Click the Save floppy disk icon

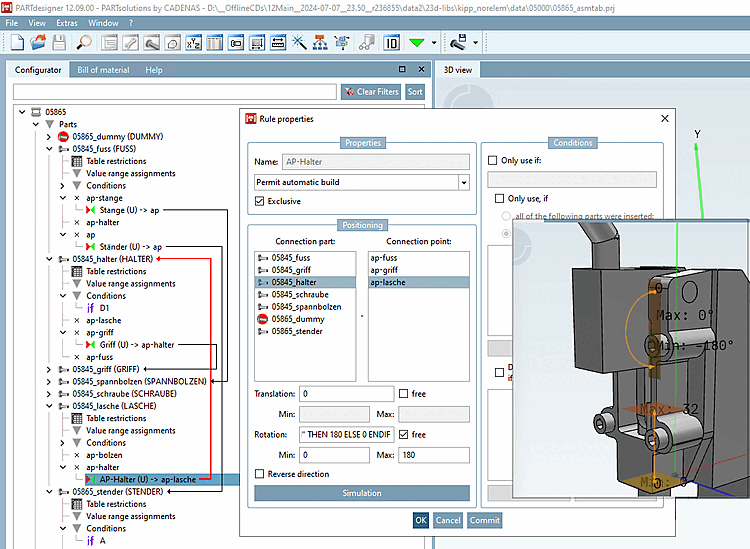point(59,43)
